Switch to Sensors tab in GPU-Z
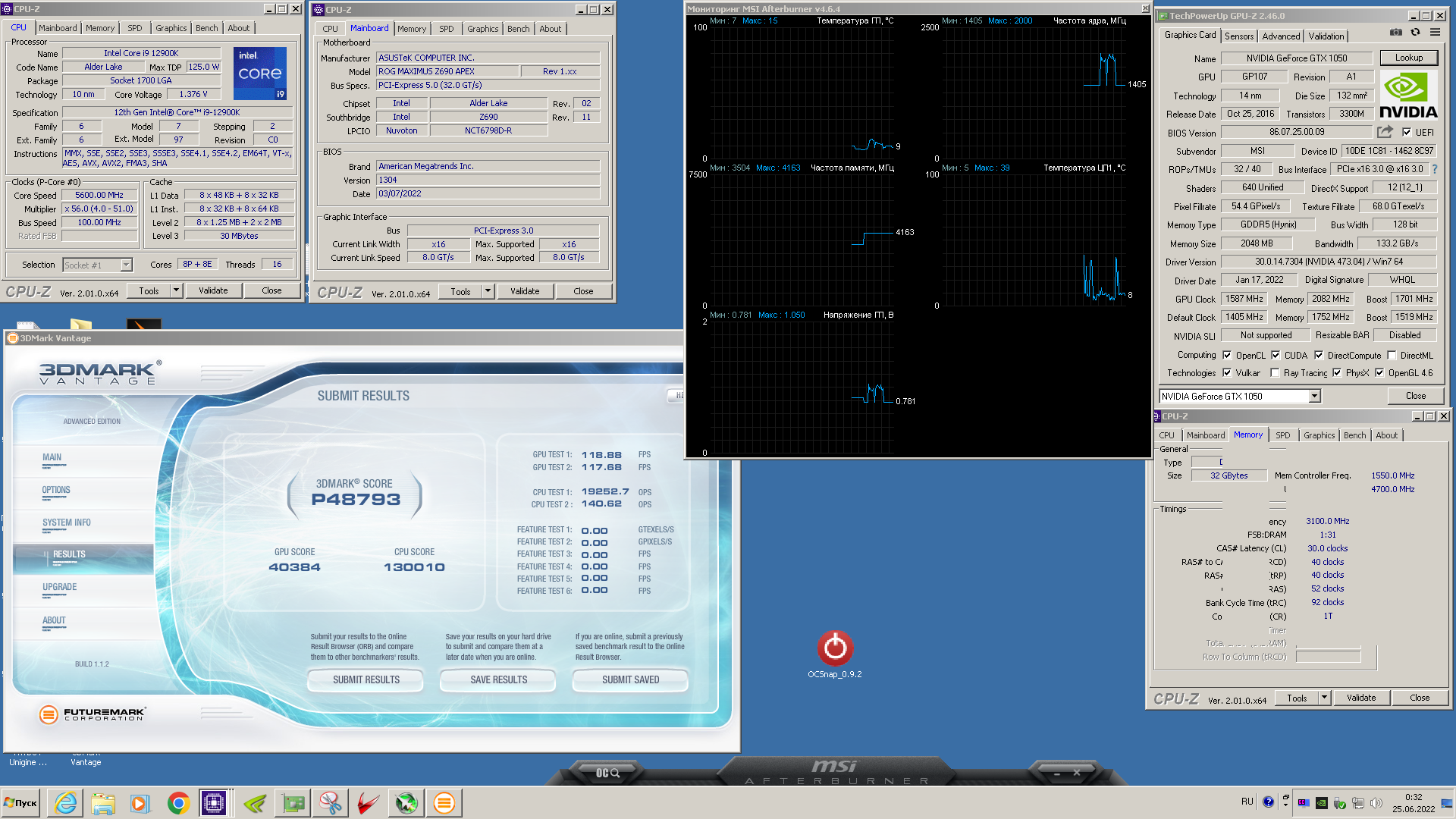Image resolution: width=1456 pixels, height=819 pixels. [1239, 36]
